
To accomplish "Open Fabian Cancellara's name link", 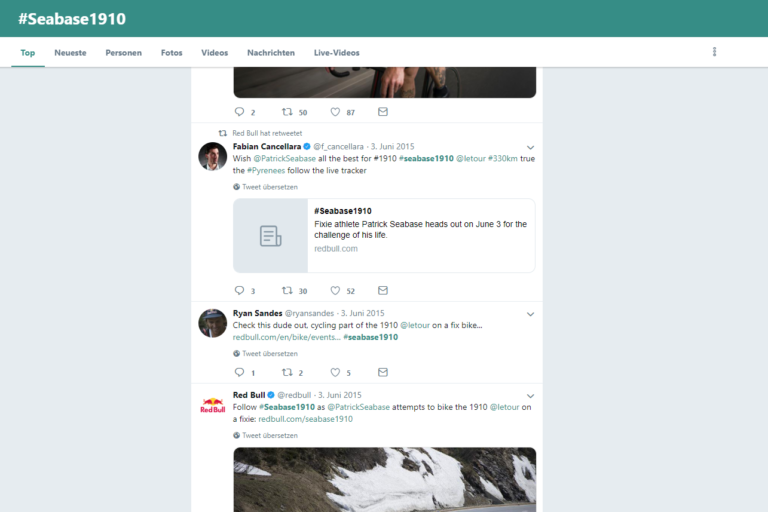I will [x=267, y=146].
